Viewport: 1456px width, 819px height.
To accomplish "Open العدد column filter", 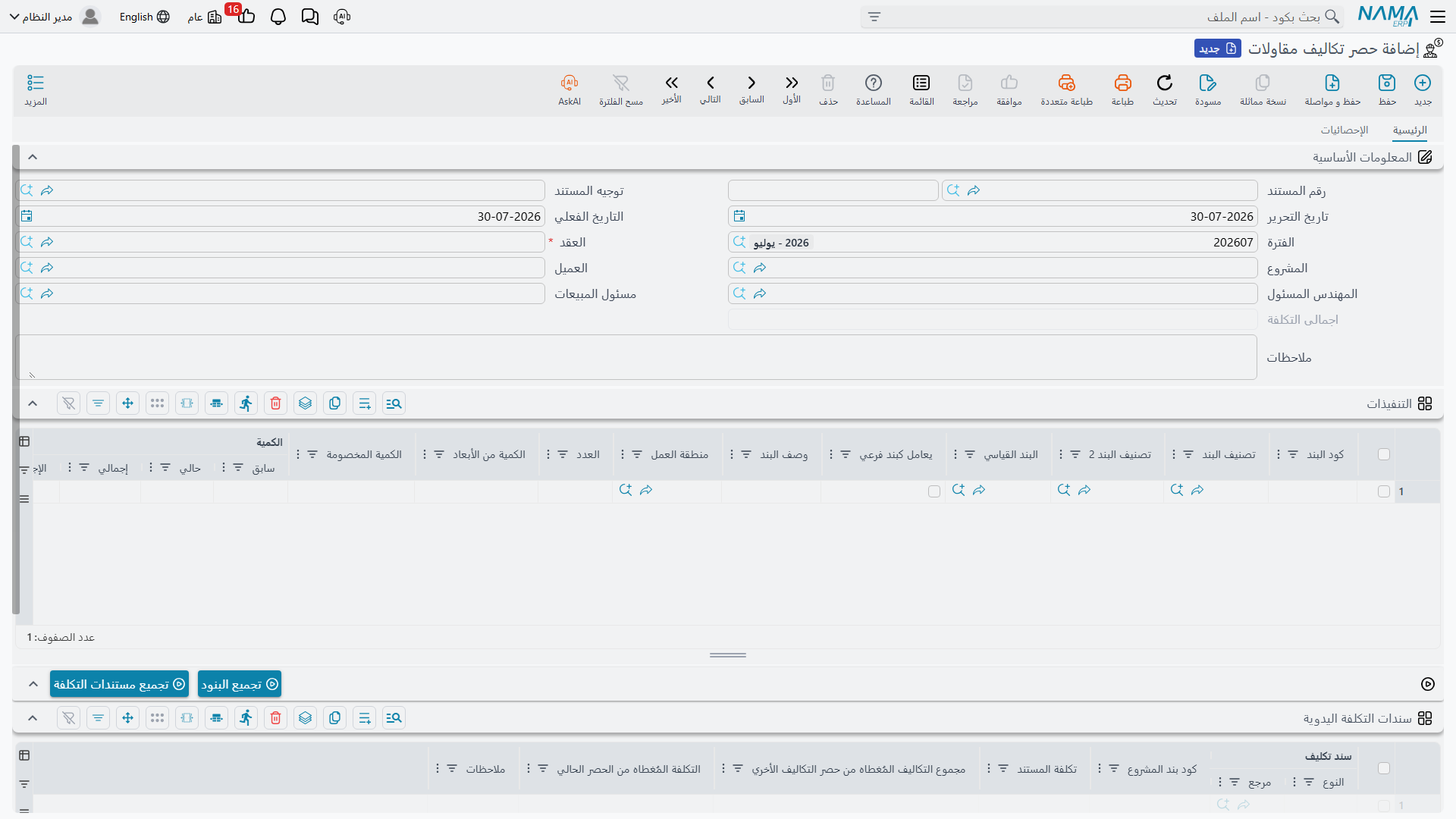I will click(x=563, y=454).
